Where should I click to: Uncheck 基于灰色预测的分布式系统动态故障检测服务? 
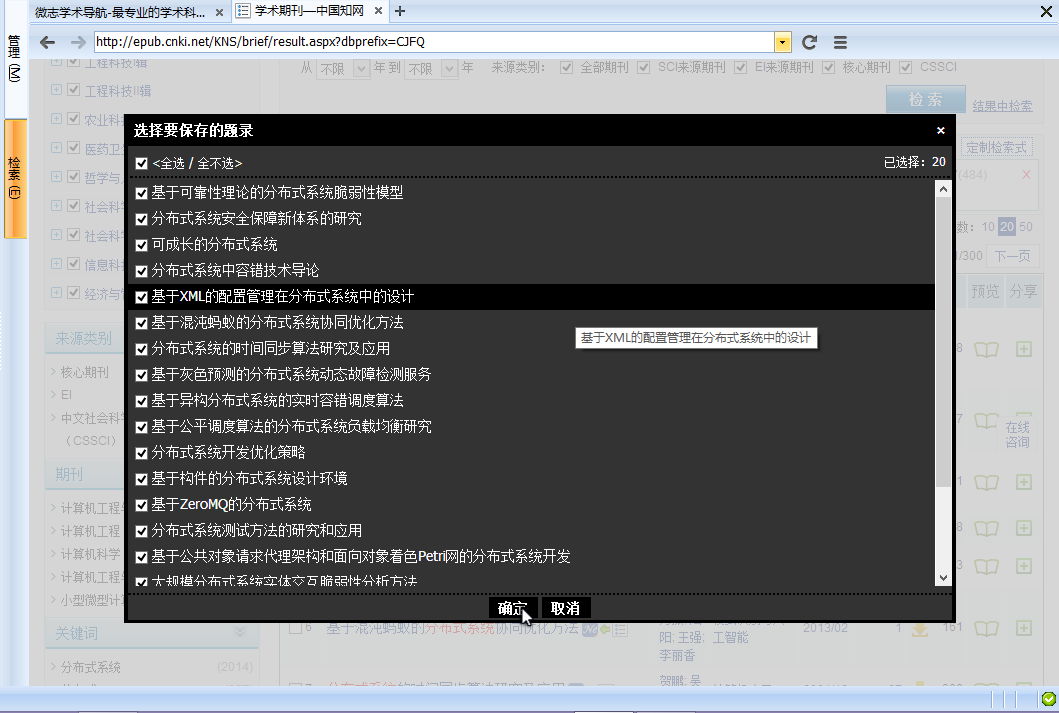(141, 375)
